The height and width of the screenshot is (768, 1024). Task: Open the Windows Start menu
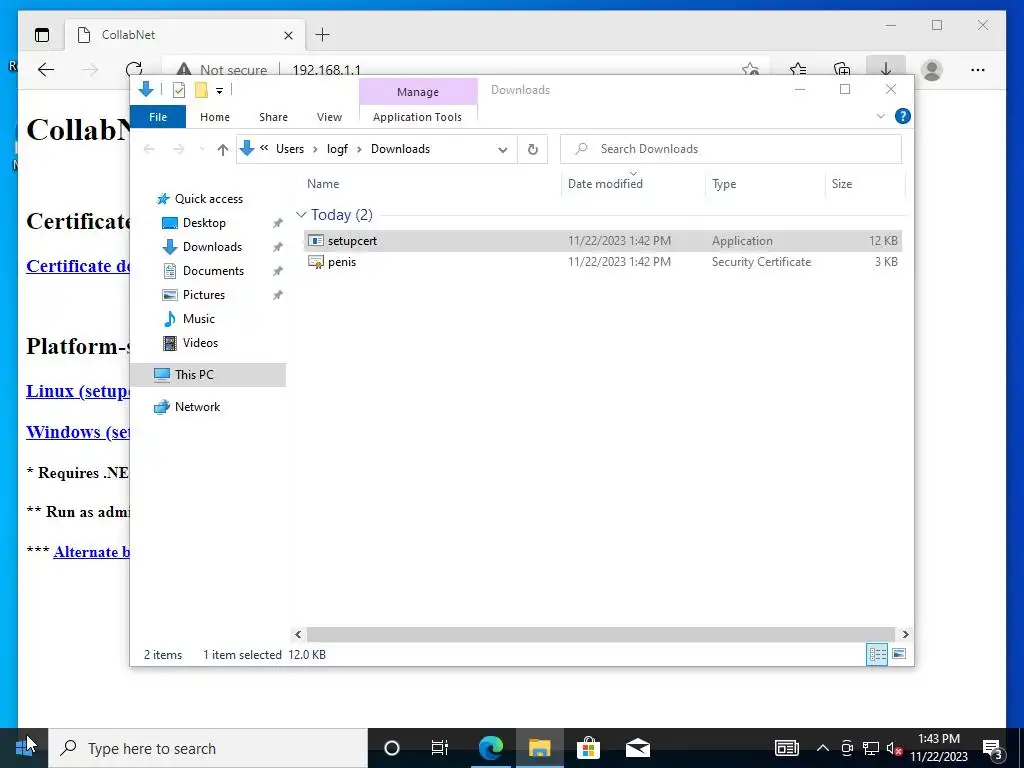tap(24, 748)
